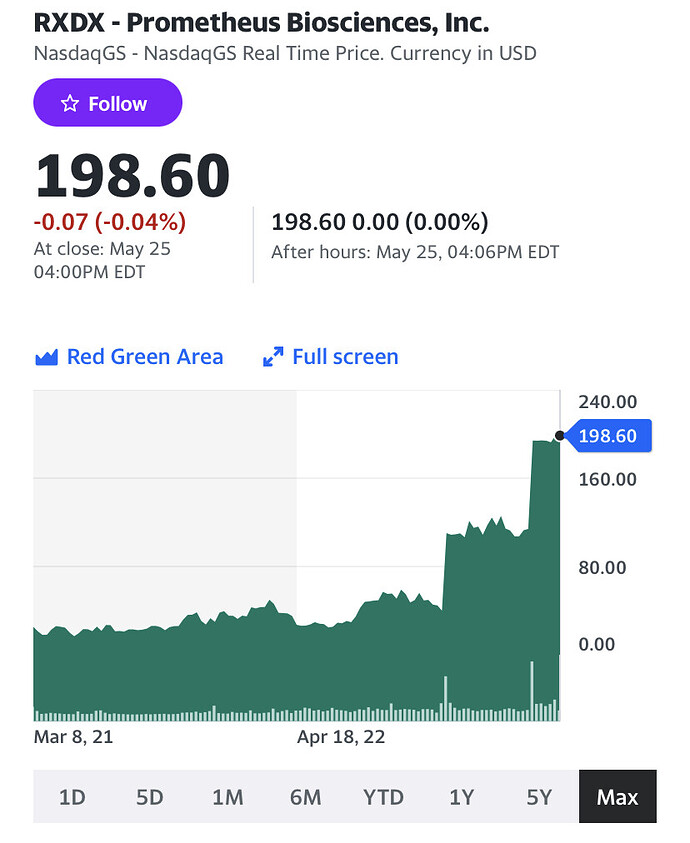Click the 0.00 axis label
Image resolution: width=690 pixels, height=843 pixels.
click(596, 644)
